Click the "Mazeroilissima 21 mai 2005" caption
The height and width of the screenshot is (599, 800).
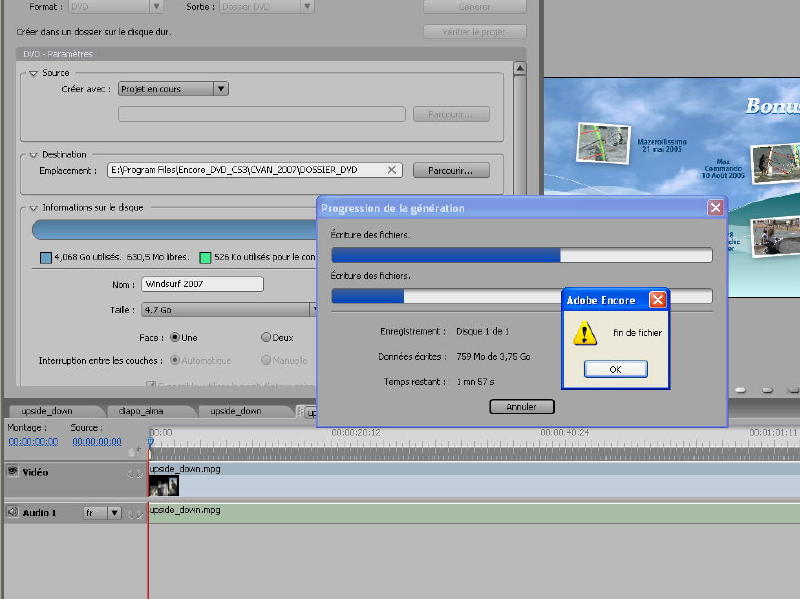click(662, 145)
